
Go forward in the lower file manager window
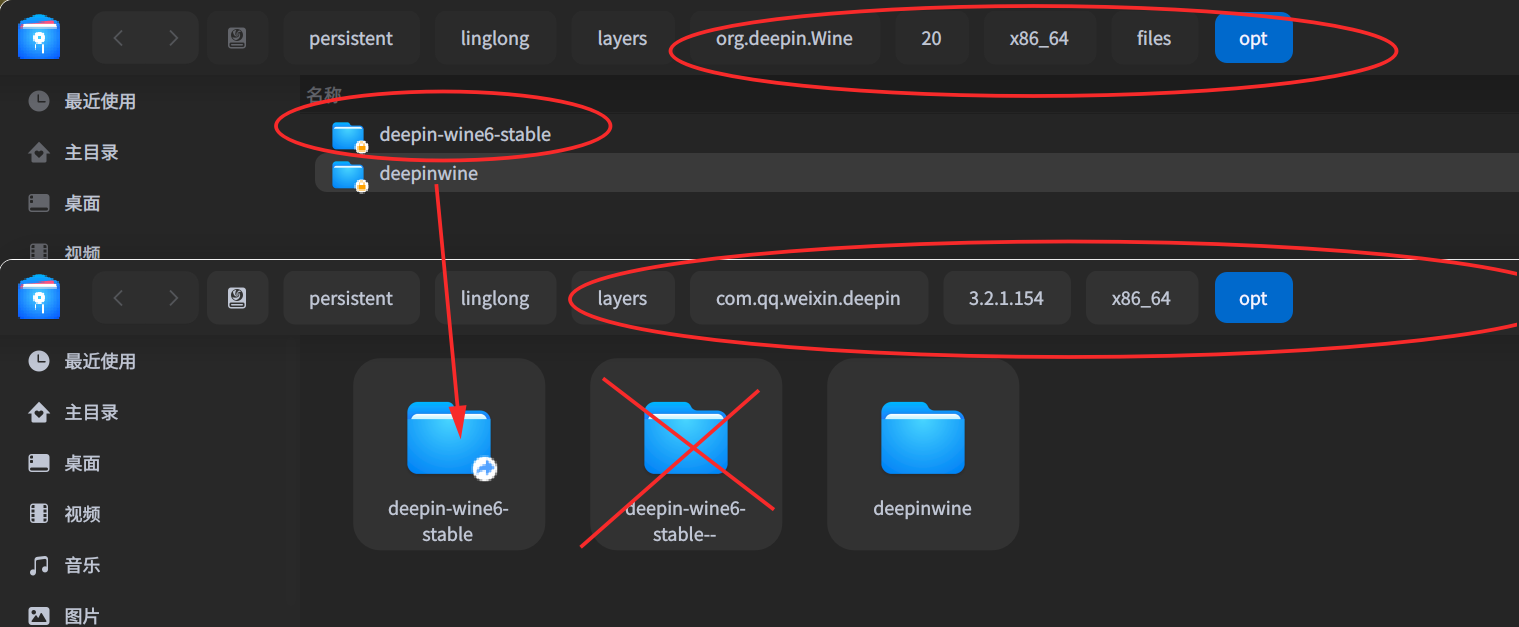[x=173, y=298]
